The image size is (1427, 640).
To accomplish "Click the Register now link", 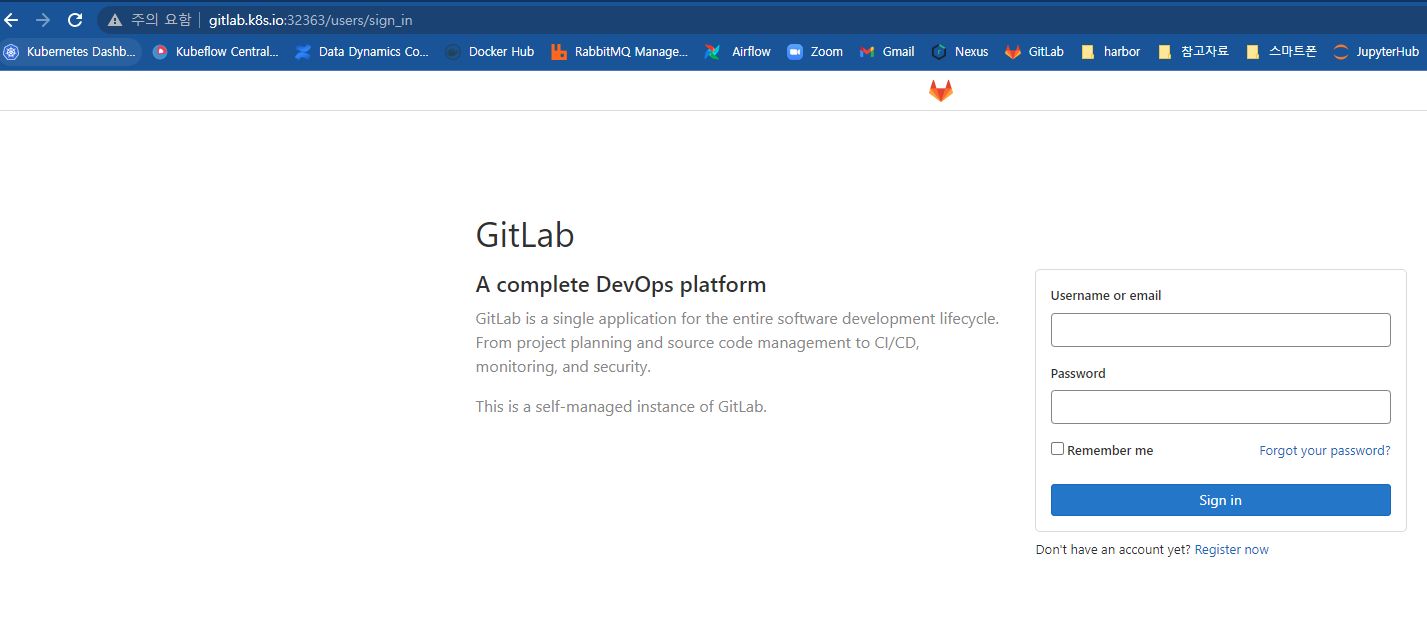I will coord(1231,550).
